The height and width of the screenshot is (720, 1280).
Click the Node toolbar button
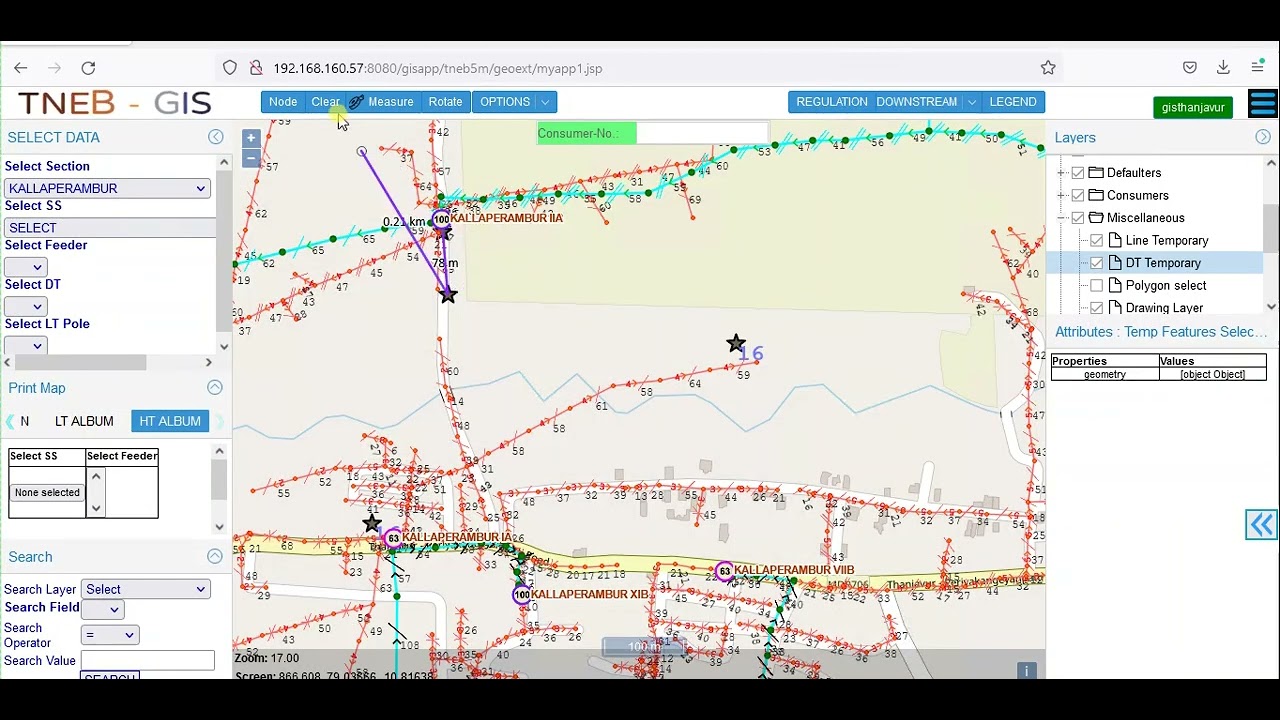coord(283,102)
